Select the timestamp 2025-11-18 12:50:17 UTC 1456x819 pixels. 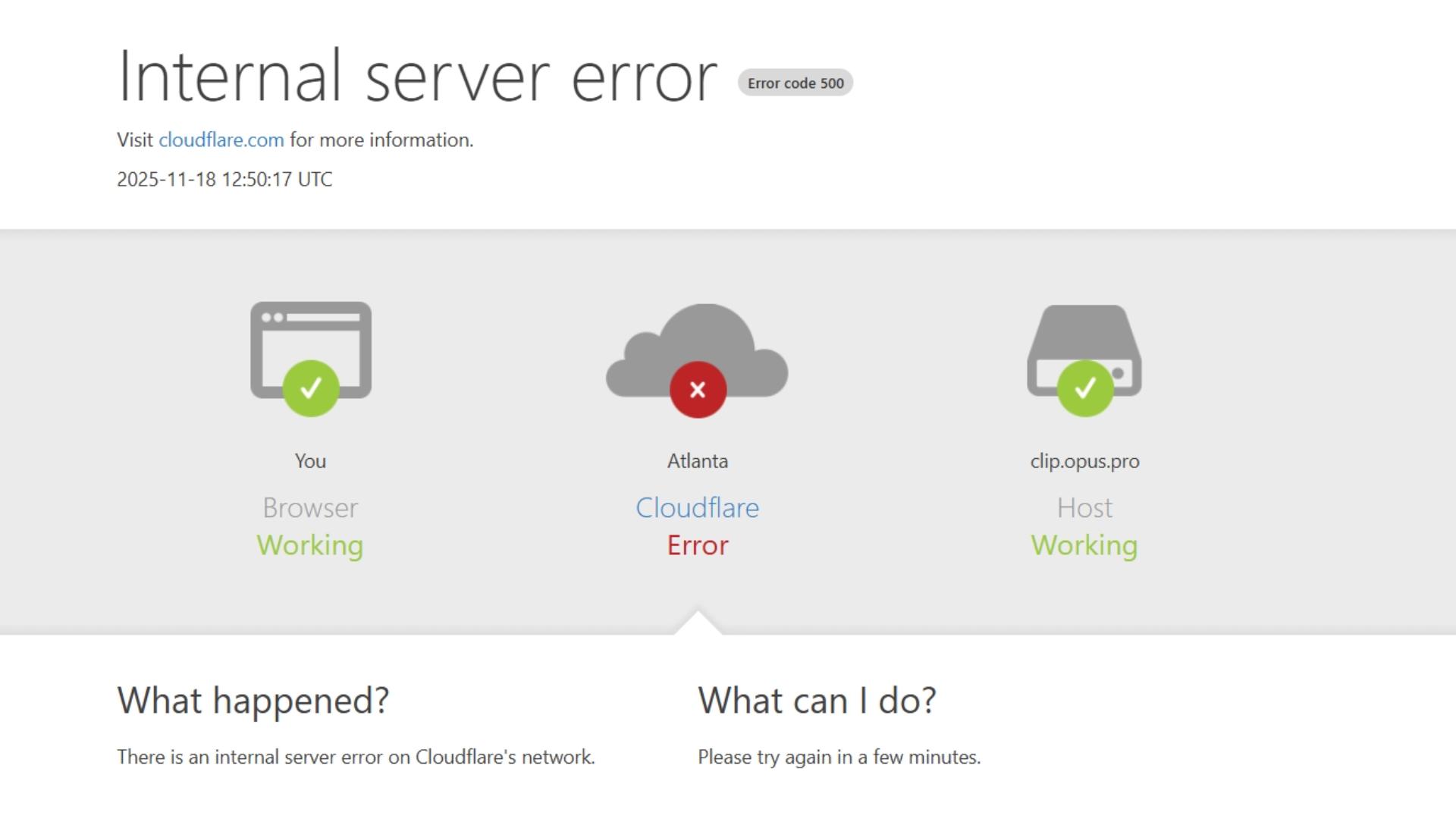[x=224, y=179]
